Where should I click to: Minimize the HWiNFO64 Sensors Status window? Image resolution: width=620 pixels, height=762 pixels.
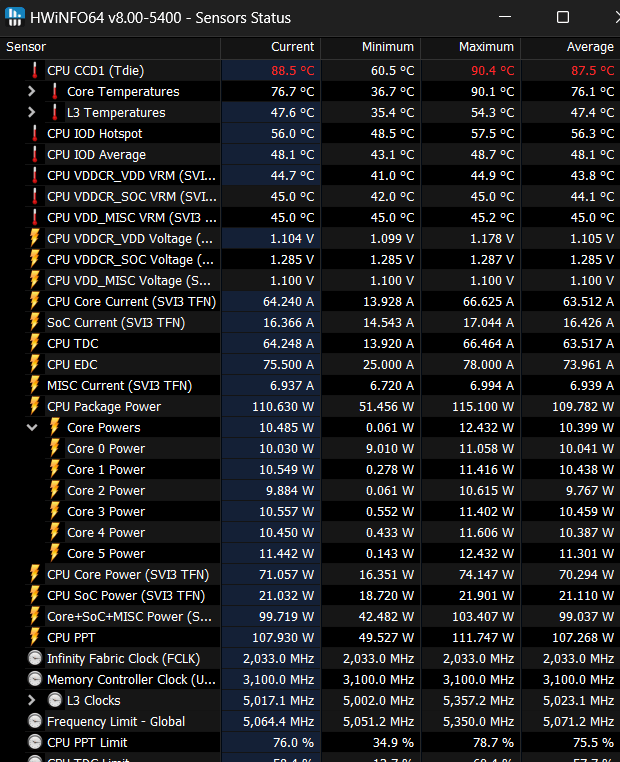(x=505, y=17)
